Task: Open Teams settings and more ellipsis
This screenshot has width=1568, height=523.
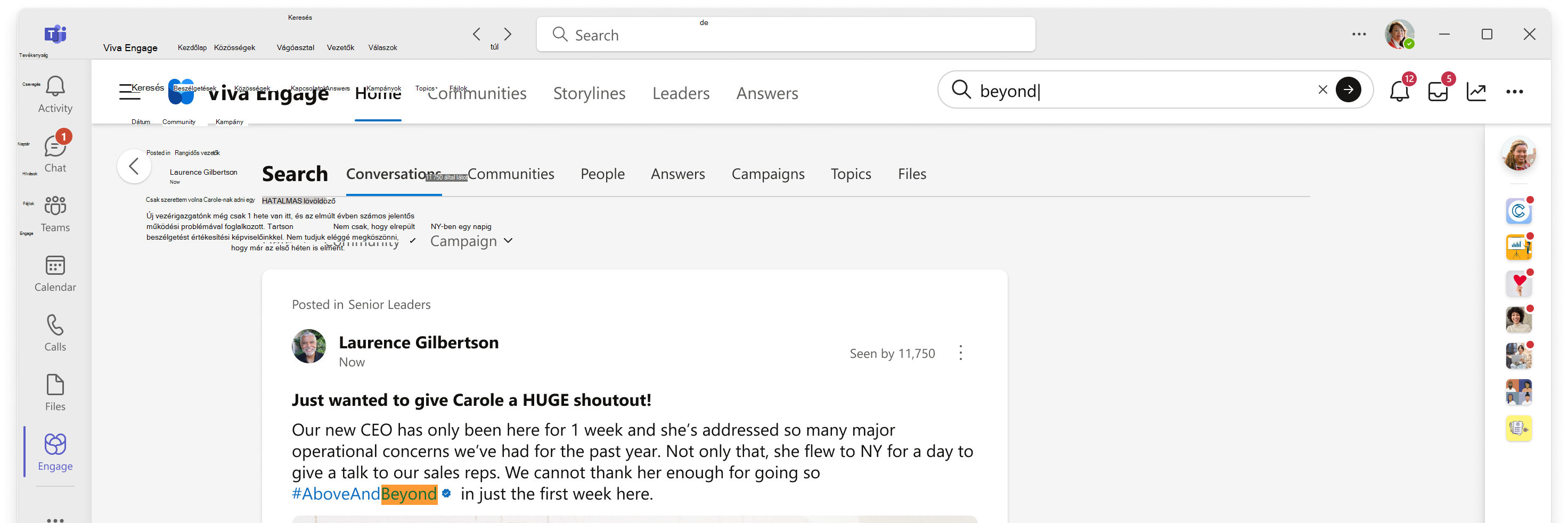Action: 1359,34
